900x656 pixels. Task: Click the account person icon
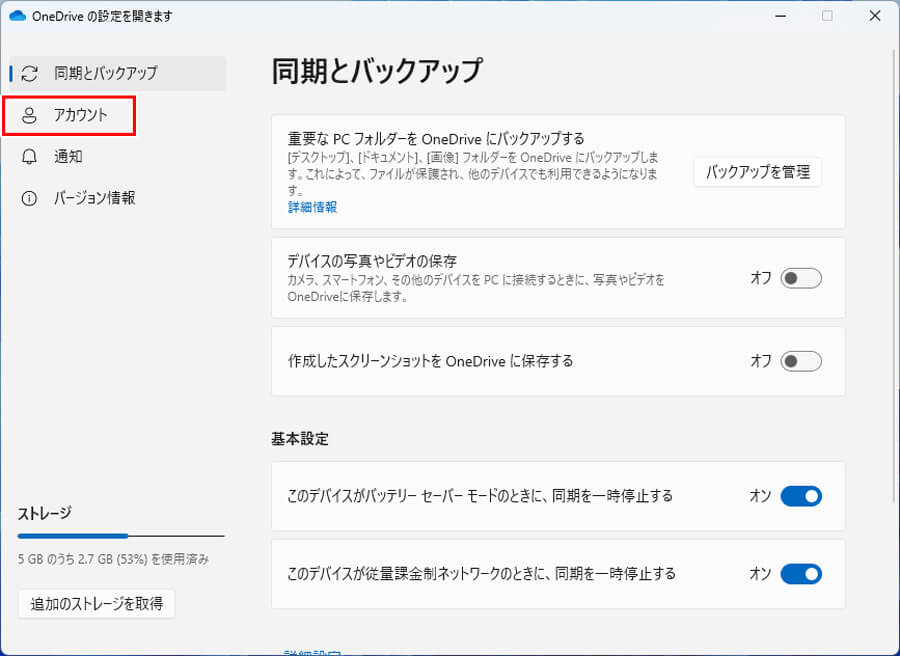(x=29, y=115)
